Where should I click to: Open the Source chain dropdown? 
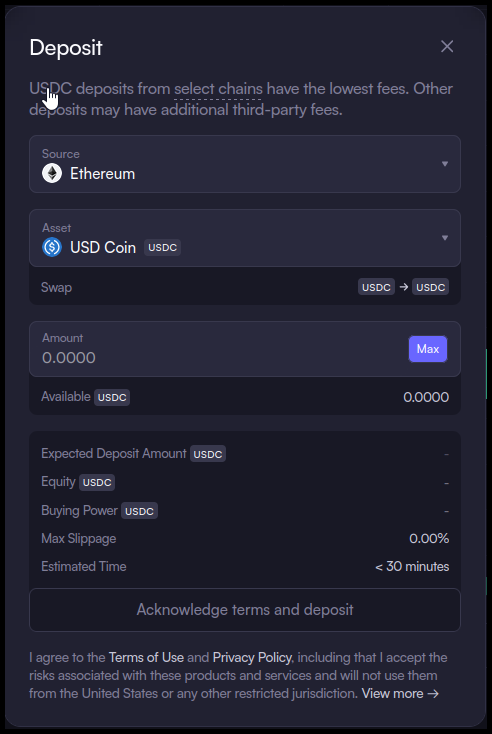pos(245,164)
